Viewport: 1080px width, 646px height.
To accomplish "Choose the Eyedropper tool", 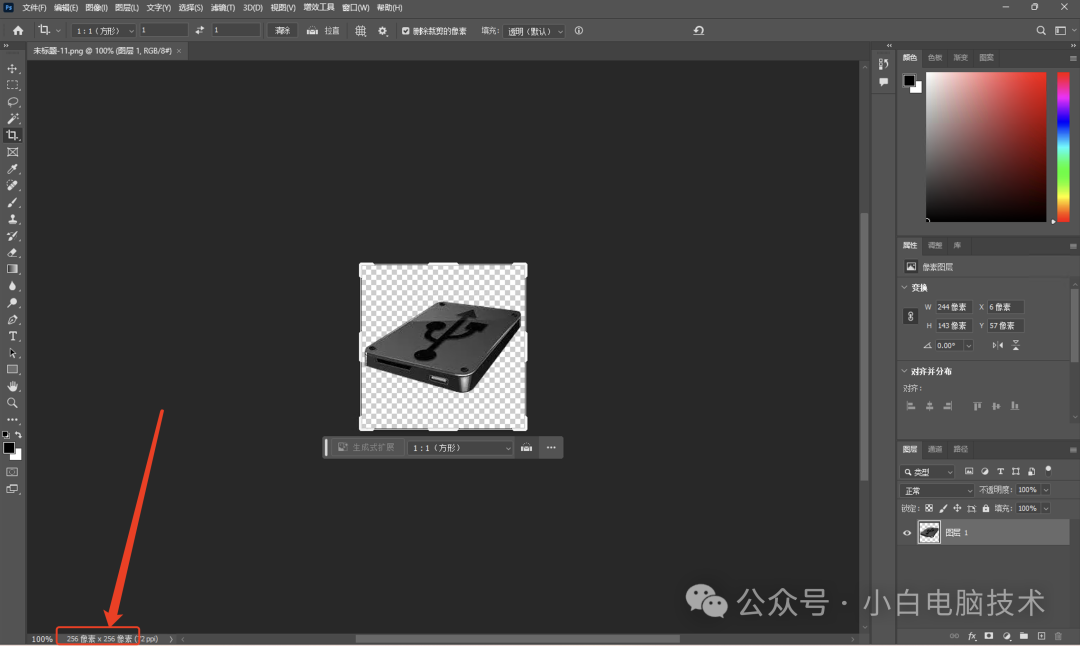I will pyautogui.click(x=13, y=169).
